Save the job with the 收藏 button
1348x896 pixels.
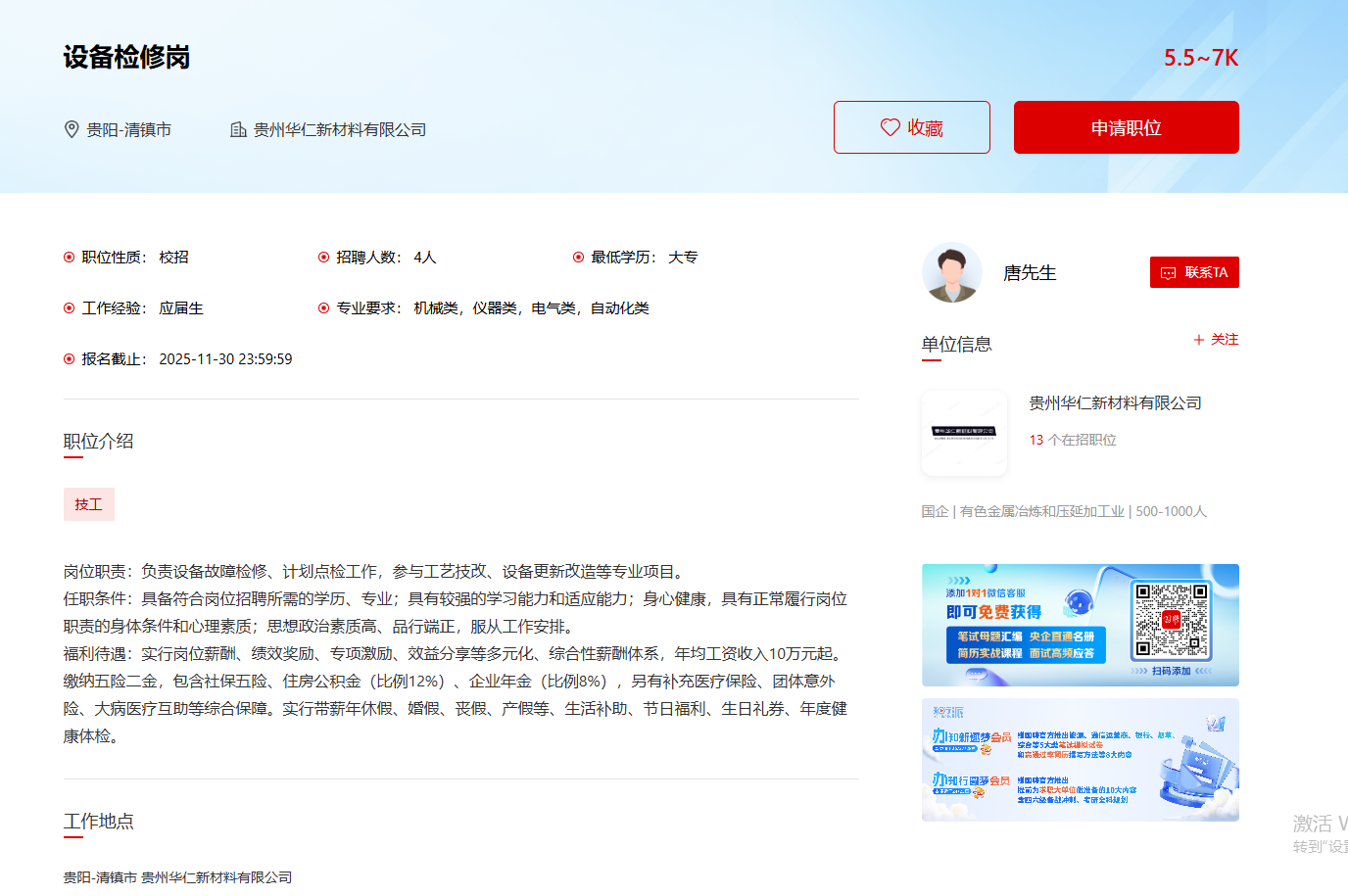[x=912, y=127]
